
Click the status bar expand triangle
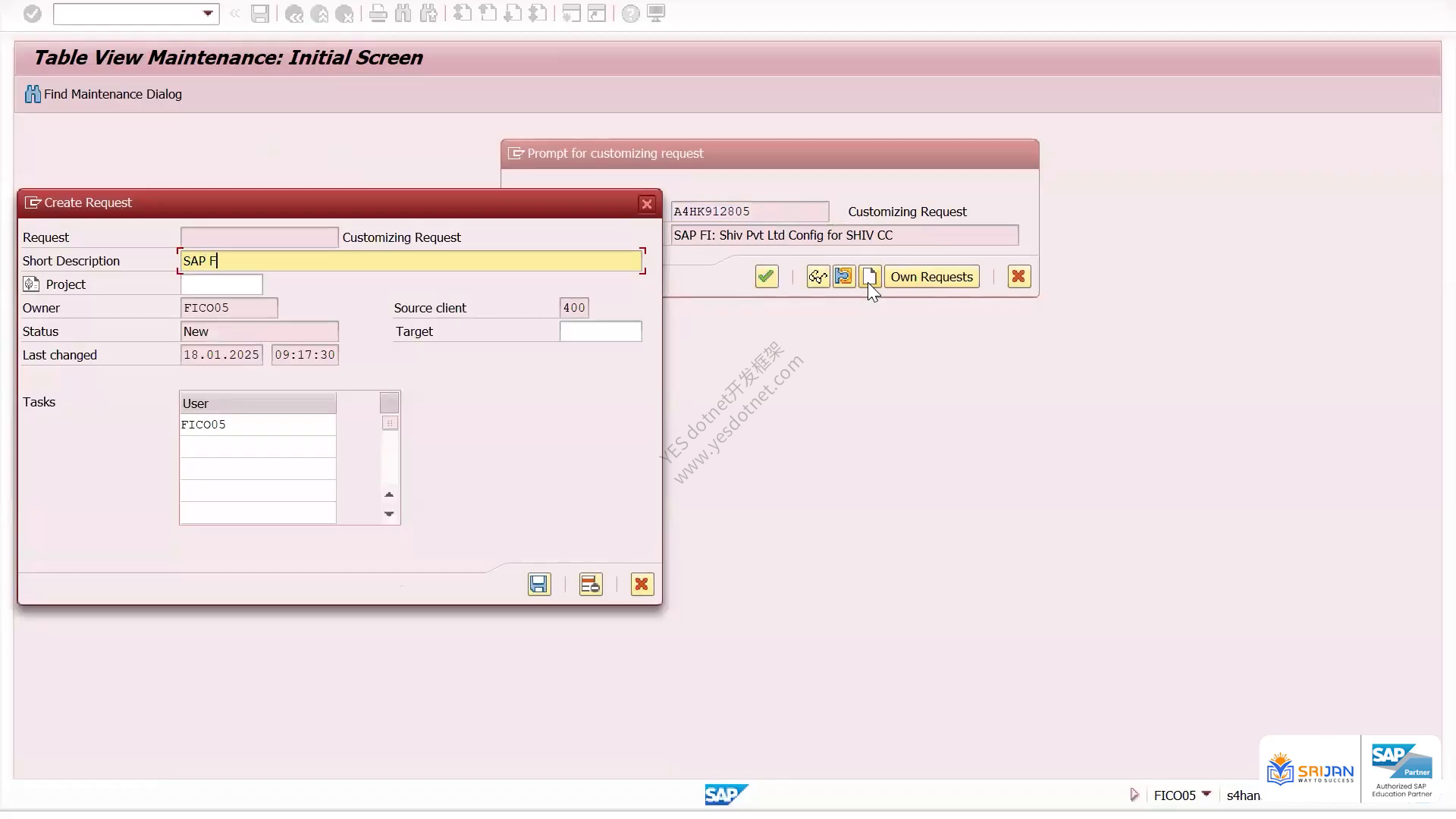pos(1134,795)
